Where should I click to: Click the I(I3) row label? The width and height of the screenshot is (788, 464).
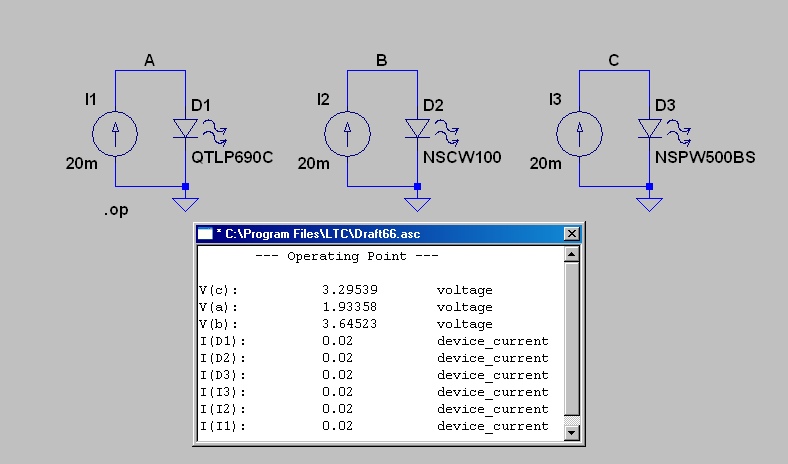click(223, 392)
